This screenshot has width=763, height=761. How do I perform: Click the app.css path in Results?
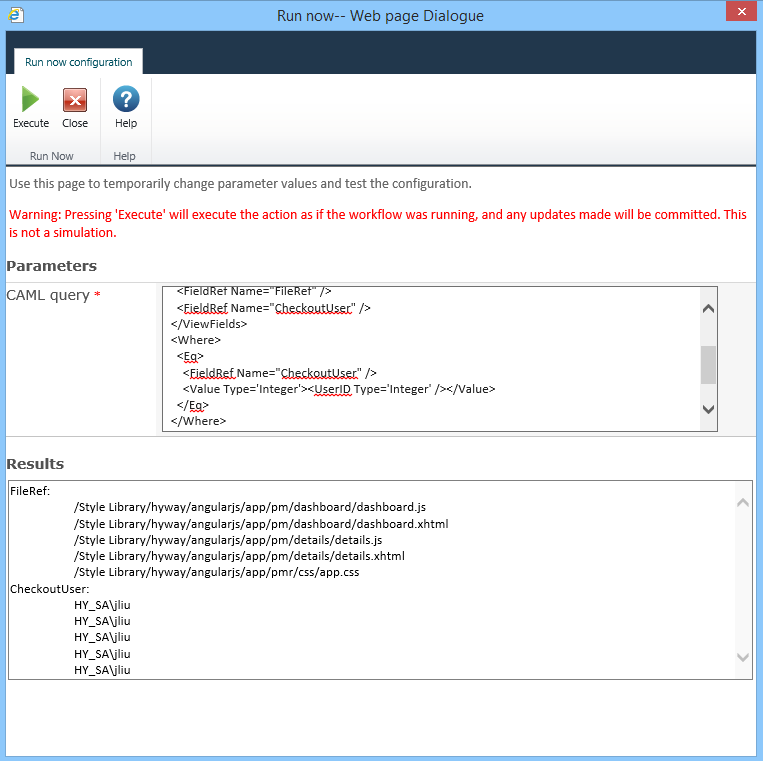click(x=216, y=572)
